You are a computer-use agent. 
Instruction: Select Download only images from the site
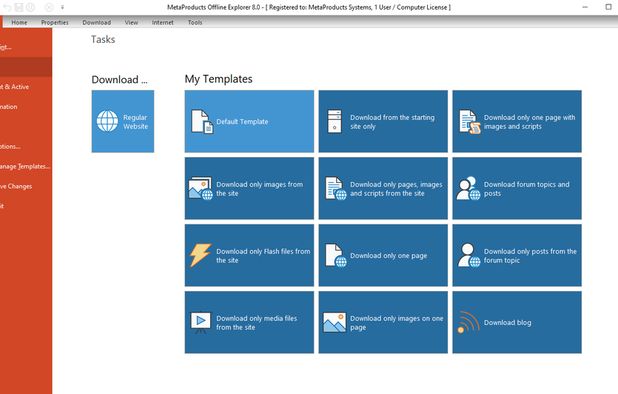249,188
